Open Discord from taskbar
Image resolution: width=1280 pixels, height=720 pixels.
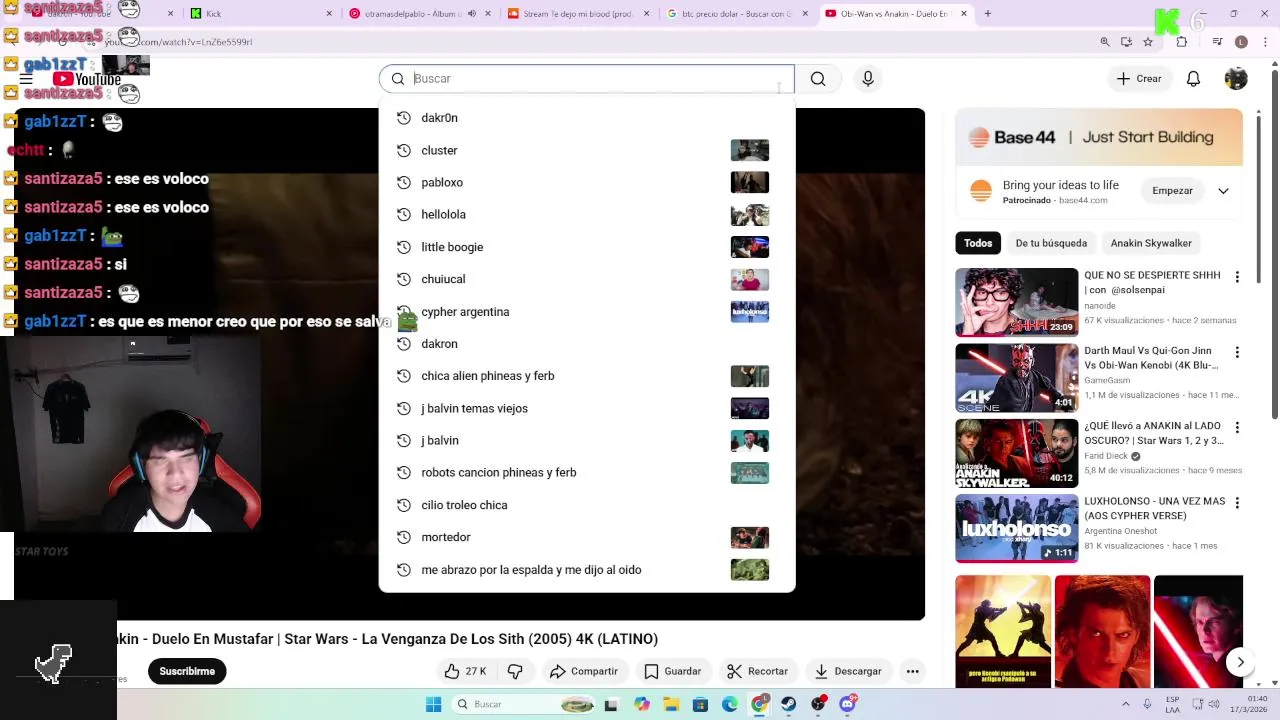(848, 704)
